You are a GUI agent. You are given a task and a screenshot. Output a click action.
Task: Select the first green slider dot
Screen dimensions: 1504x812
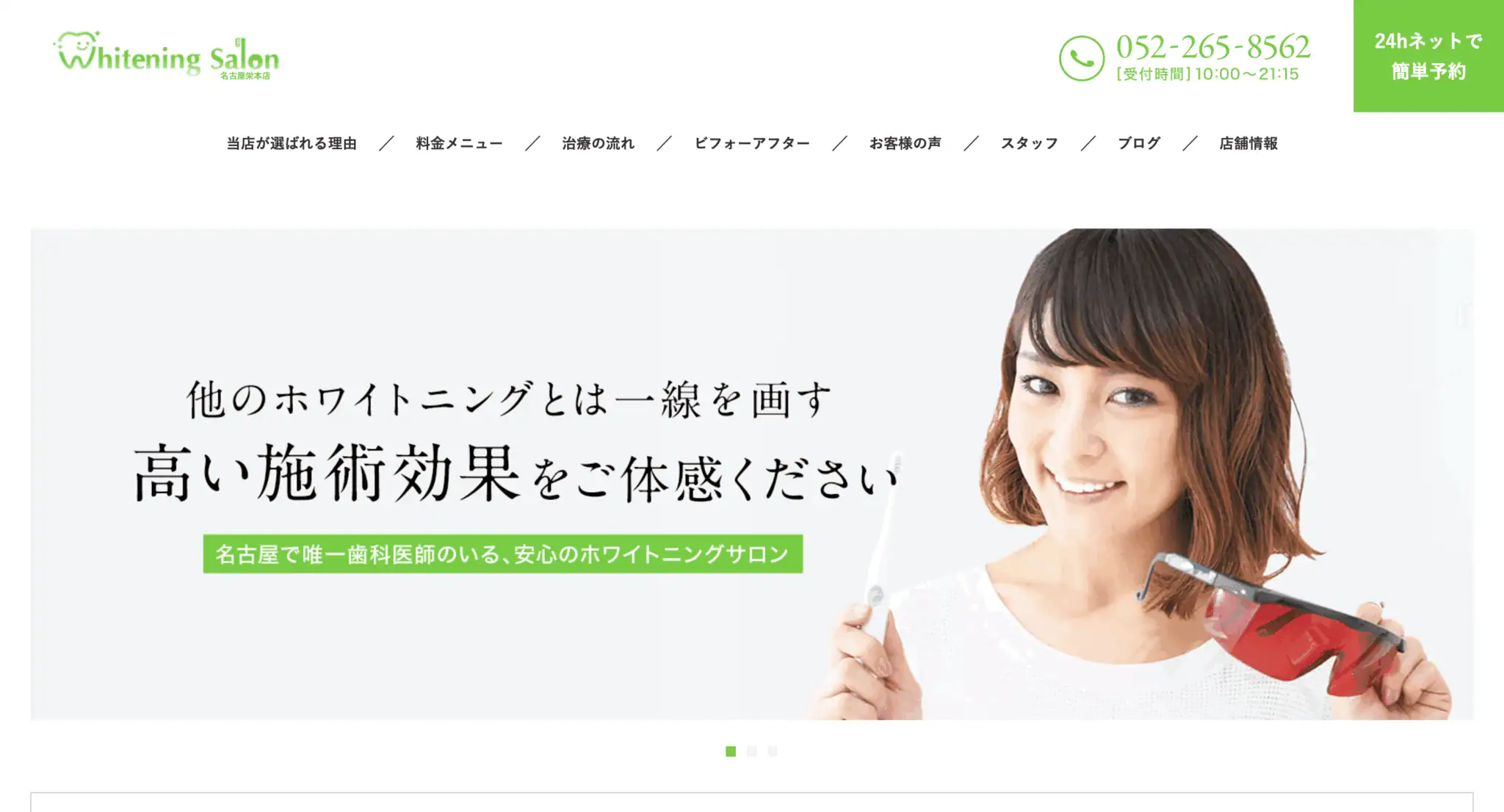click(x=731, y=751)
